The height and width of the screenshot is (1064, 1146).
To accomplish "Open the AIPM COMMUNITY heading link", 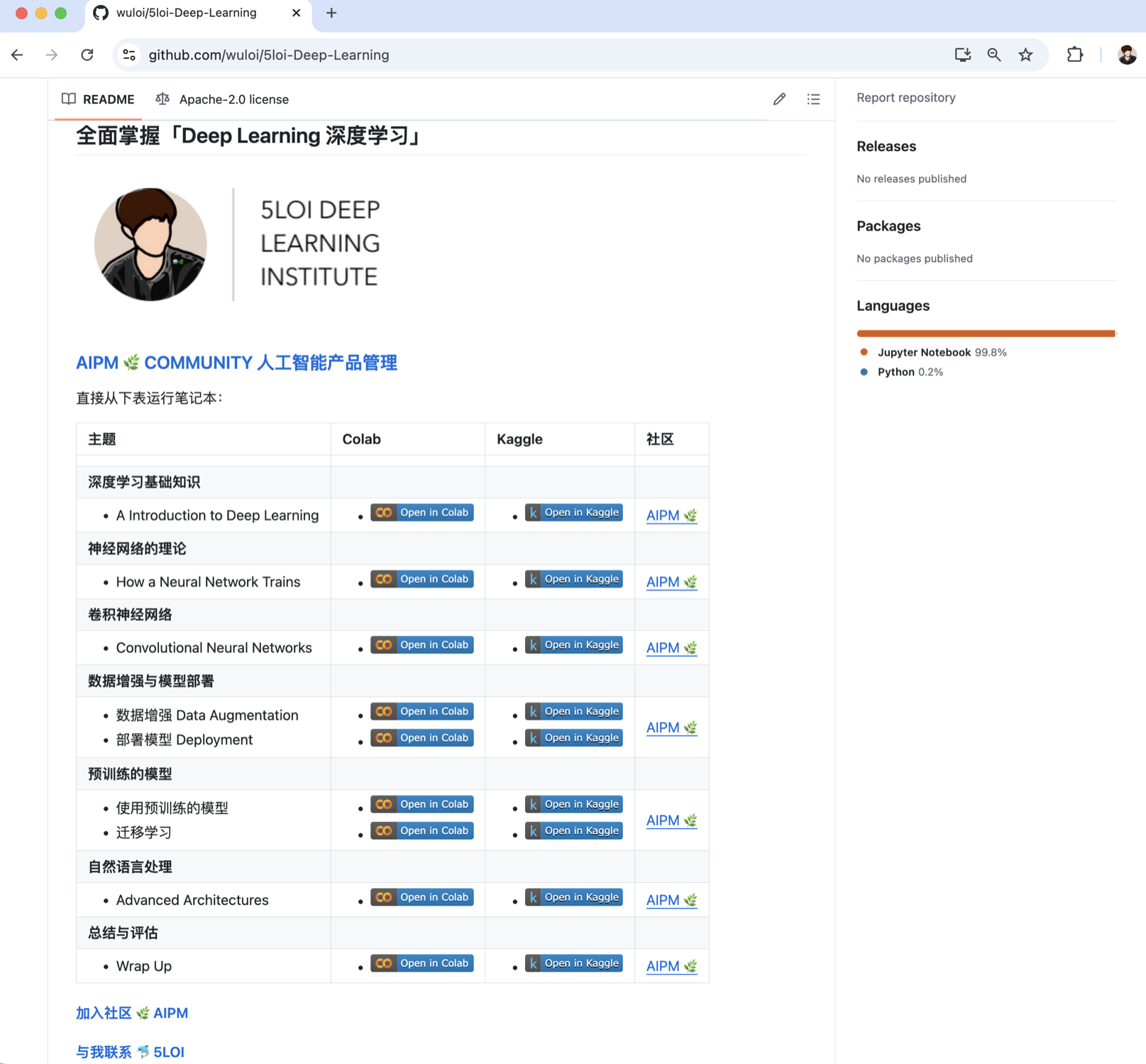I will click(x=236, y=363).
